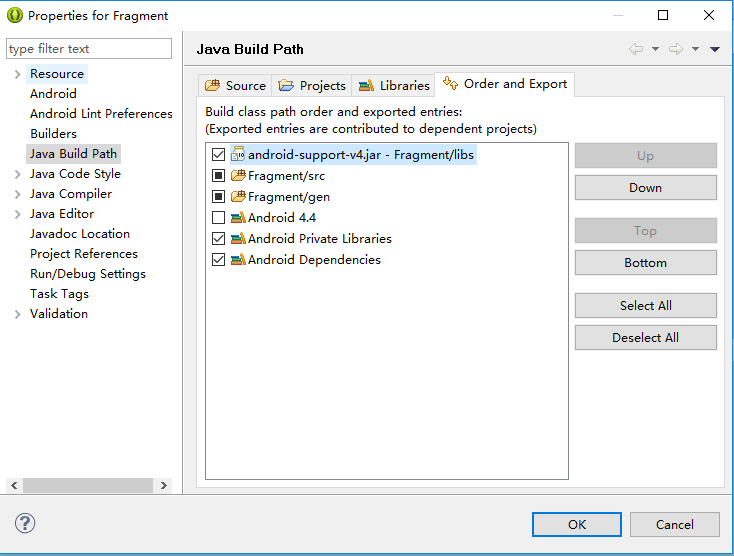Image resolution: width=734 pixels, height=556 pixels.
Task: Uncheck the android-support-v4.jar export checkbox
Action: pos(219,154)
